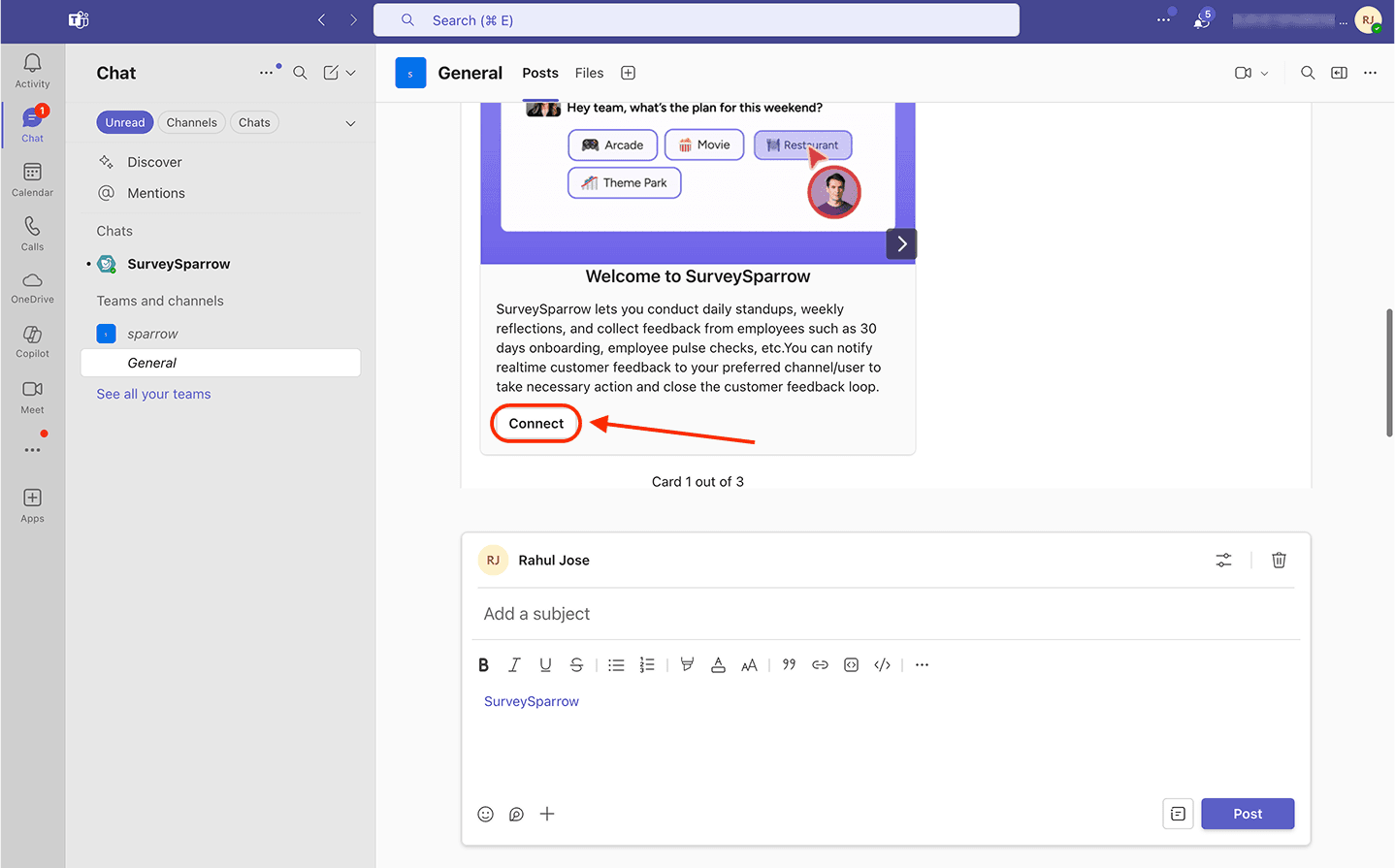Open the Calendar app in sidebar
This screenshot has width=1395, height=868.
point(32,178)
